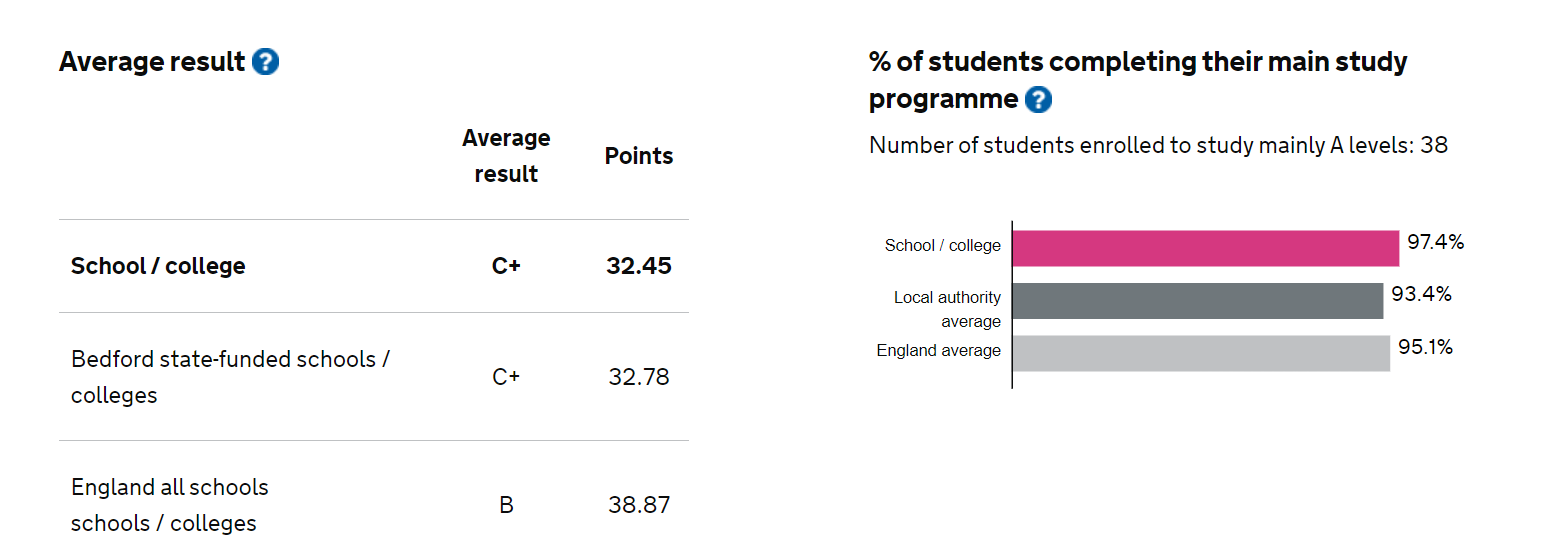The width and height of the screenshot is (1541, 558).
Task: Select the 32.78 points value
Action: pyautogui.click(x=639, y=377)
